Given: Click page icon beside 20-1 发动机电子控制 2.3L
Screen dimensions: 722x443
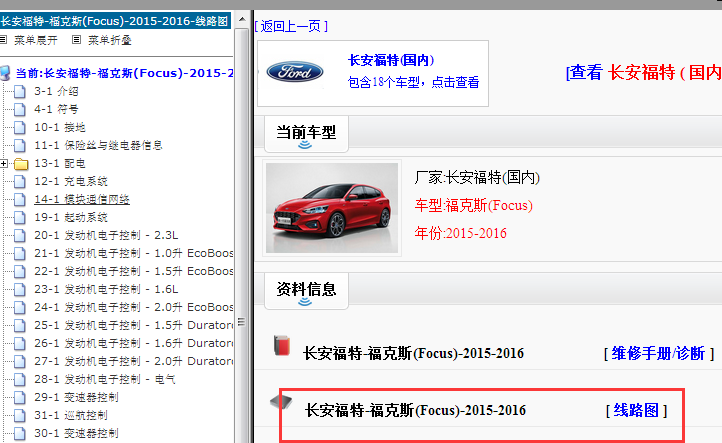Looking at the screenshot, I should [x=20, y=235].
